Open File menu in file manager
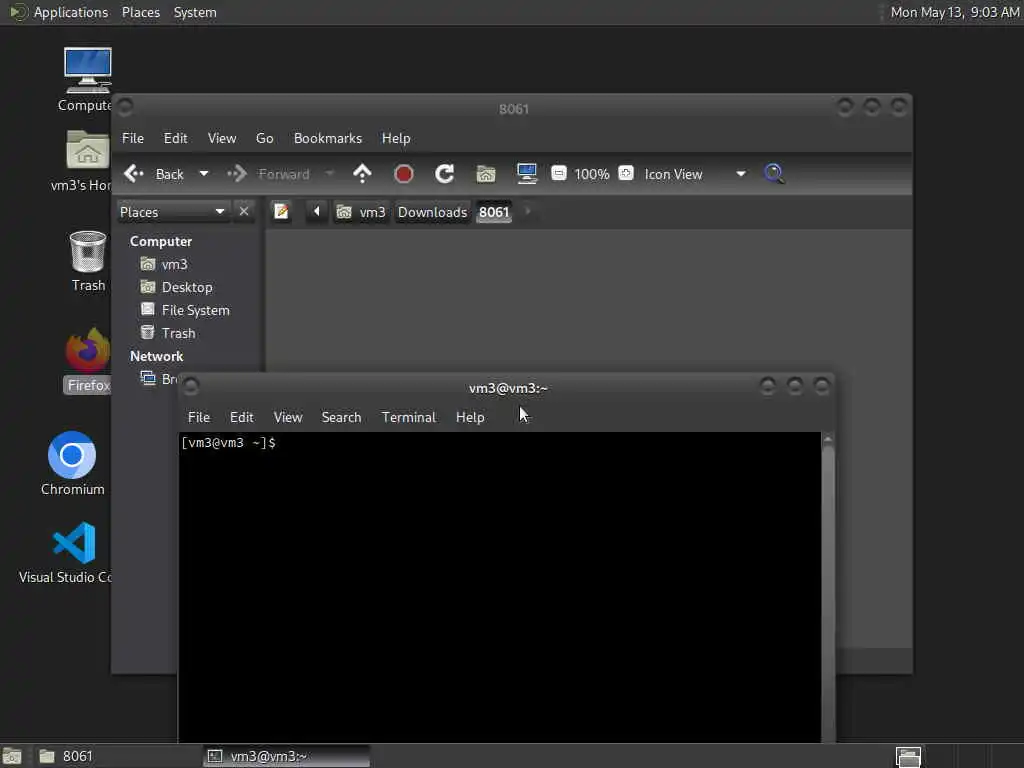The image size is (1024, 768). [133, 138]
